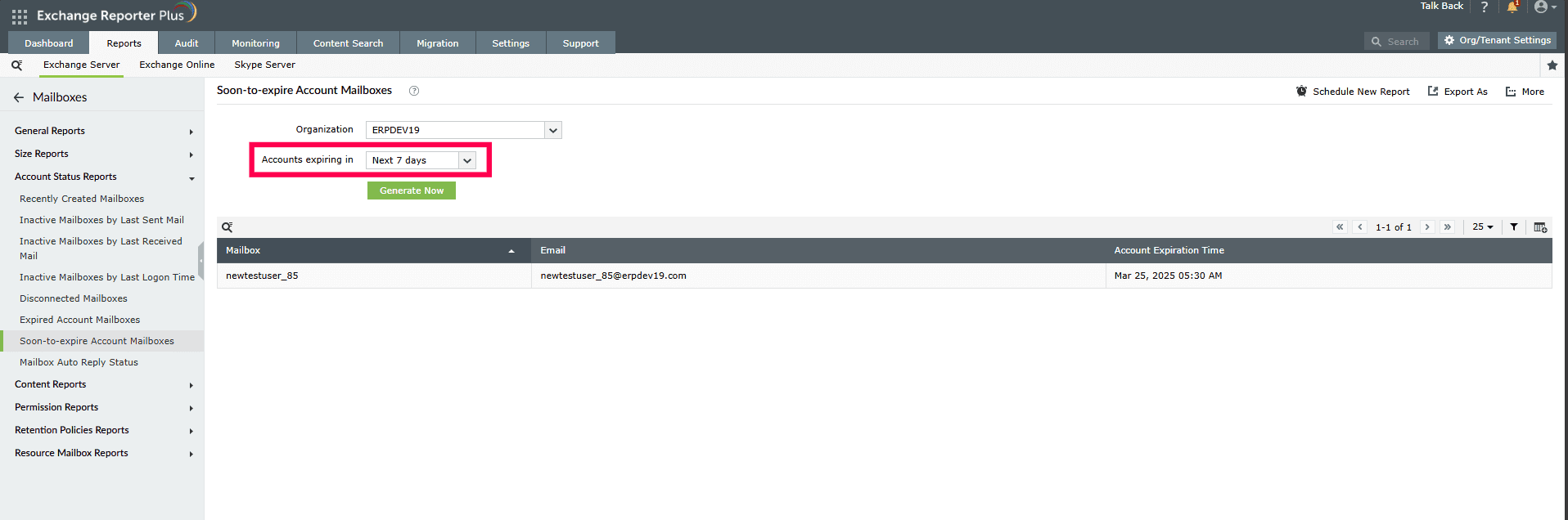Switch to Reports tab
The width and height of the screenshot is (1568, 520).
[124, 43]
